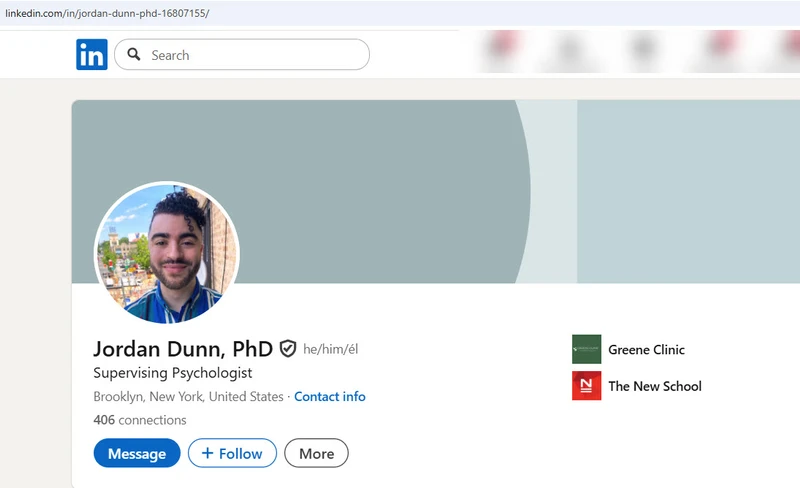Click the verification shield badge beside the name
Viewport: 800px width, 488px height.
point(288,349)
